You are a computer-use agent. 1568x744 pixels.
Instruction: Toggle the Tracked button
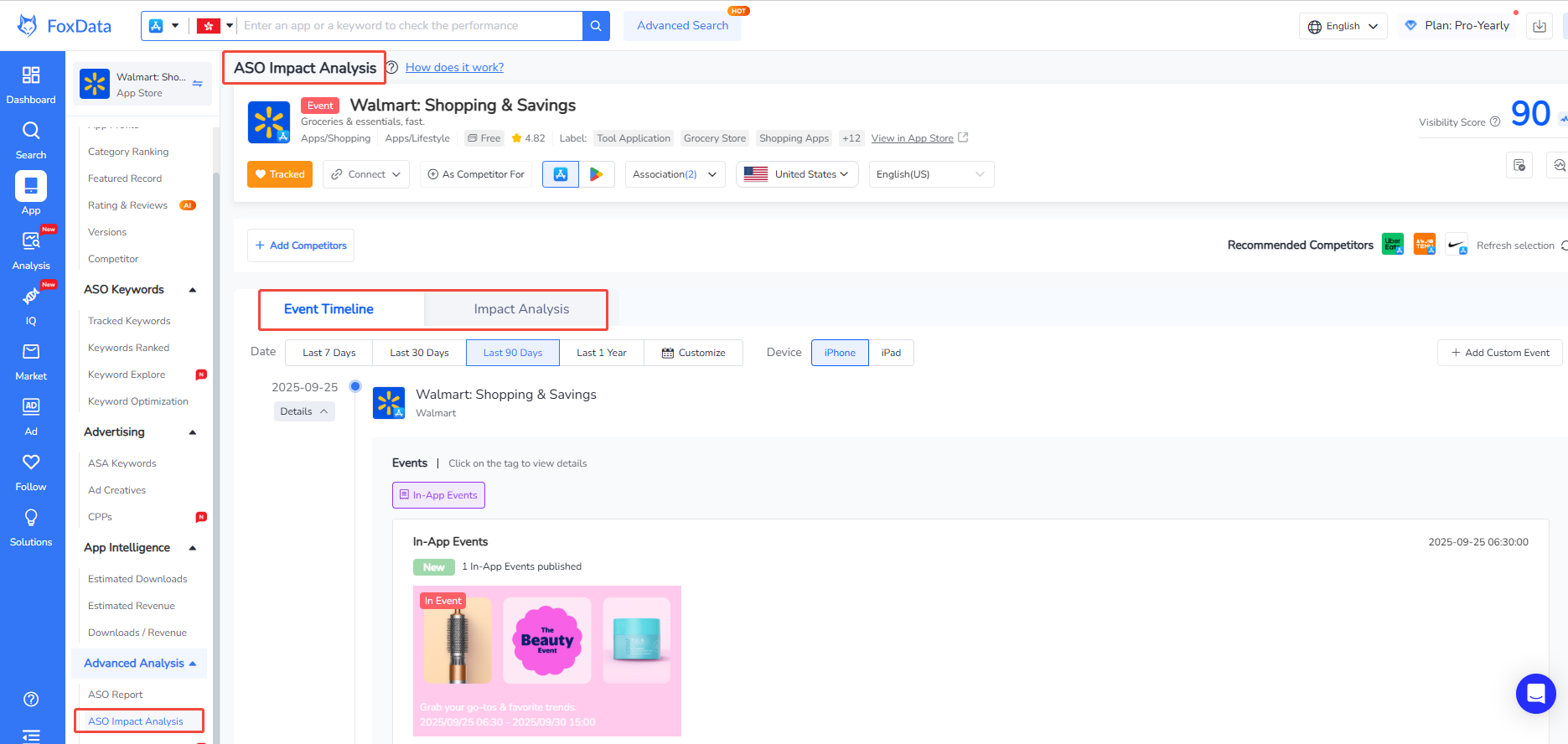280,174
